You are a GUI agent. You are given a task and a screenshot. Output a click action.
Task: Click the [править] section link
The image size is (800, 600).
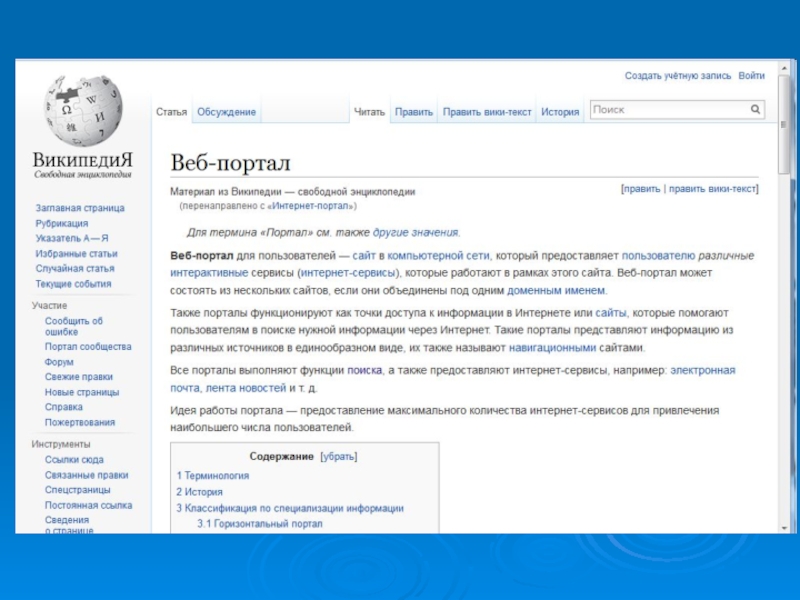(642, 188)
